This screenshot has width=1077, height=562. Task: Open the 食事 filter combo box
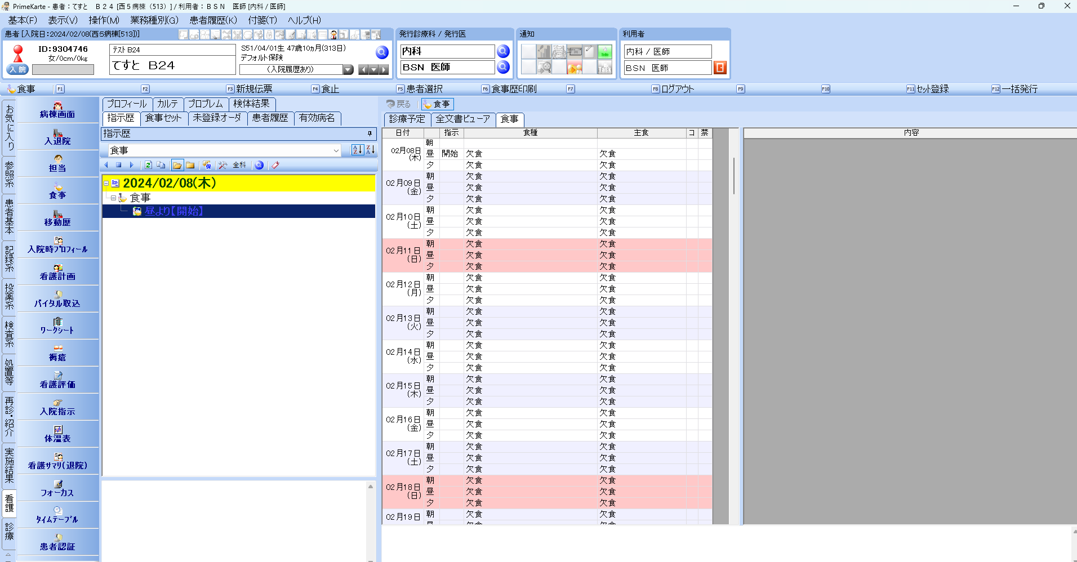tap(223, 150)
